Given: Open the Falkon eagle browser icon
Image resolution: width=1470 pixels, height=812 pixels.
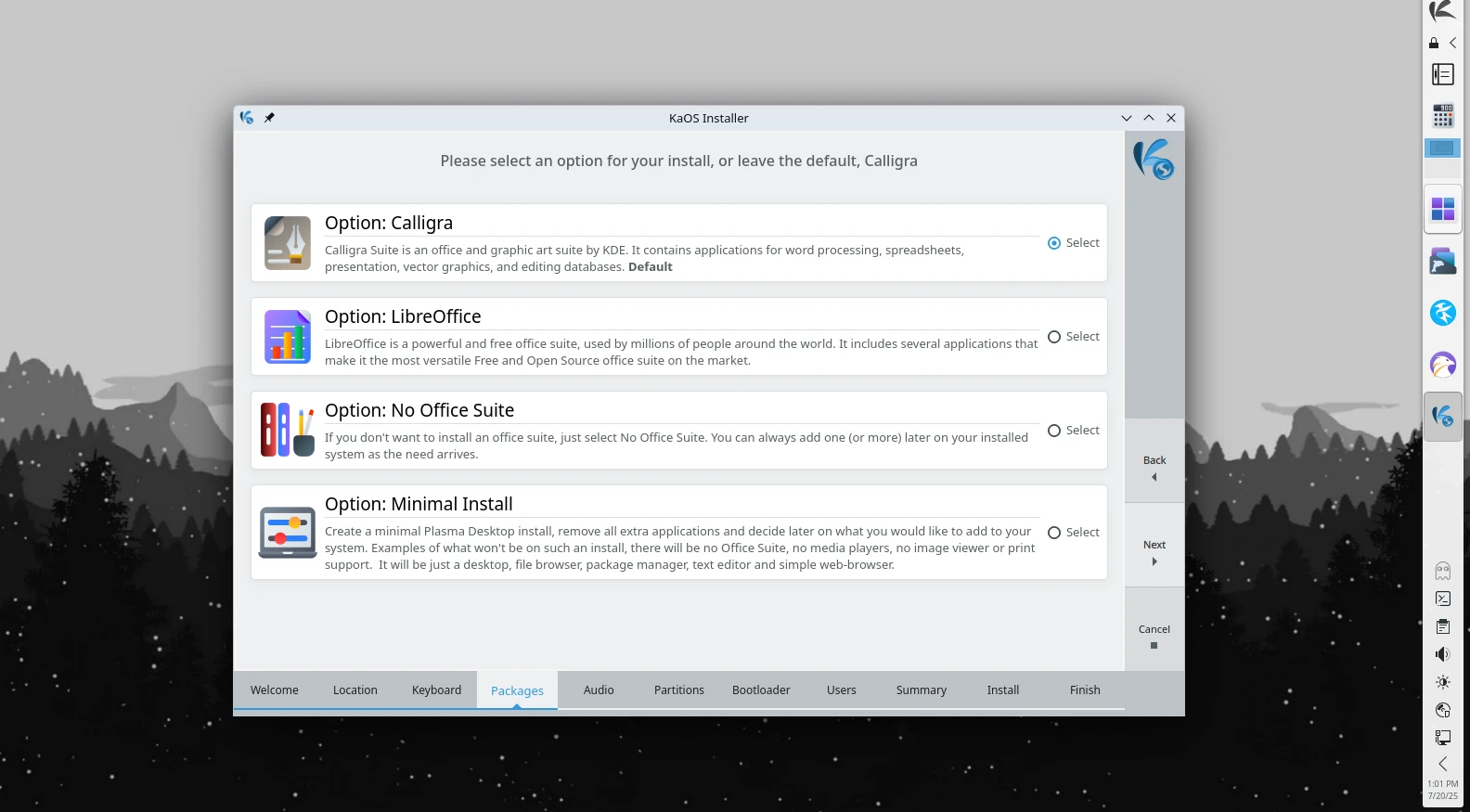Looking at the screenshot, I should click(x=1442, y=365).
